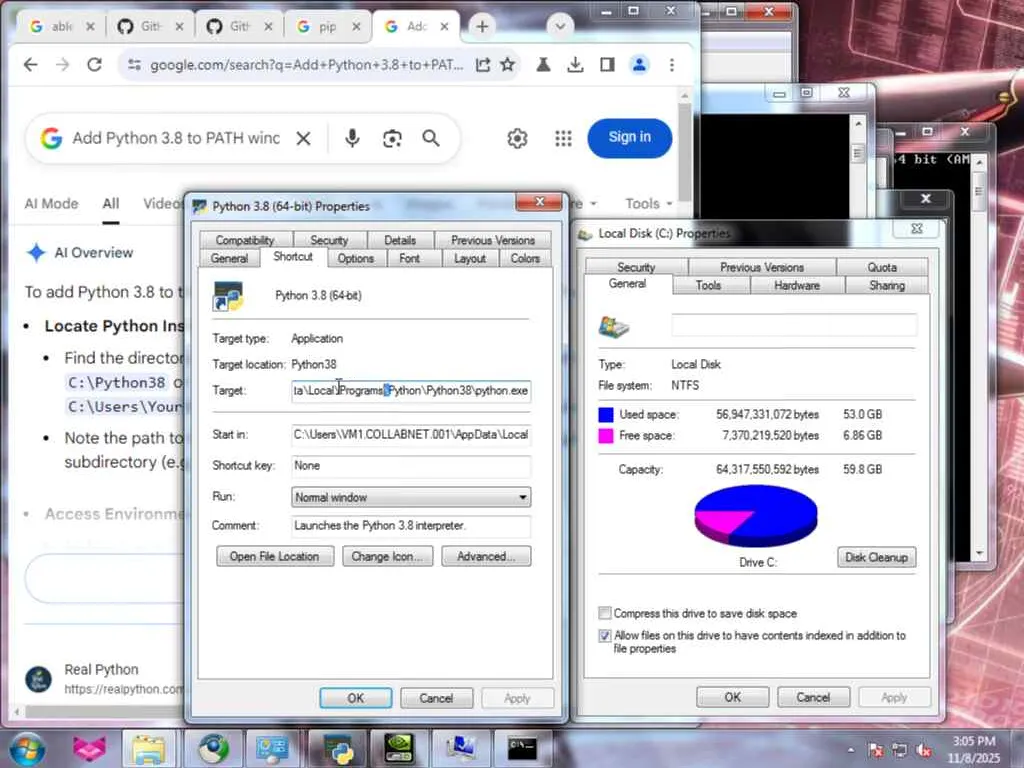Search by image with Lens icon

tap(392, 138)
